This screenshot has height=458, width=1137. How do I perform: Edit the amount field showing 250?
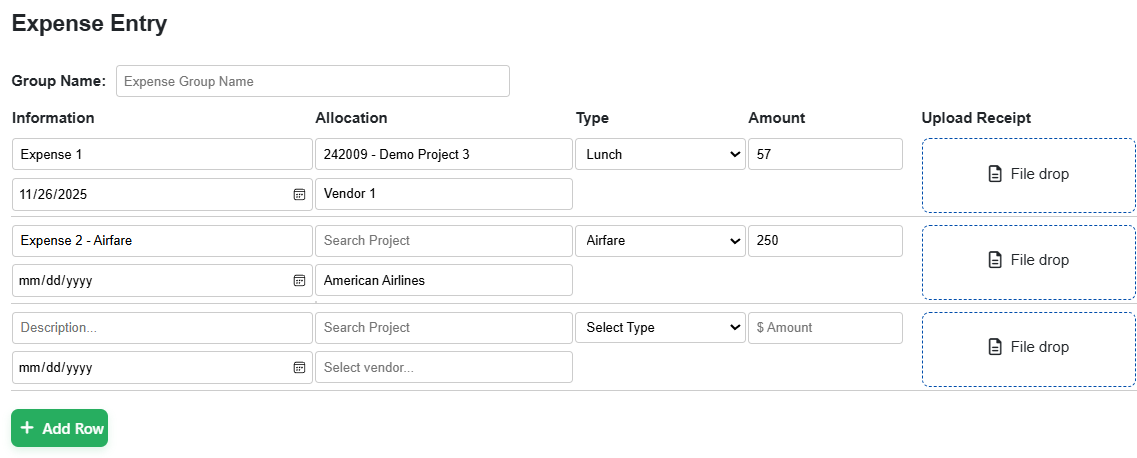pos(825,241)
